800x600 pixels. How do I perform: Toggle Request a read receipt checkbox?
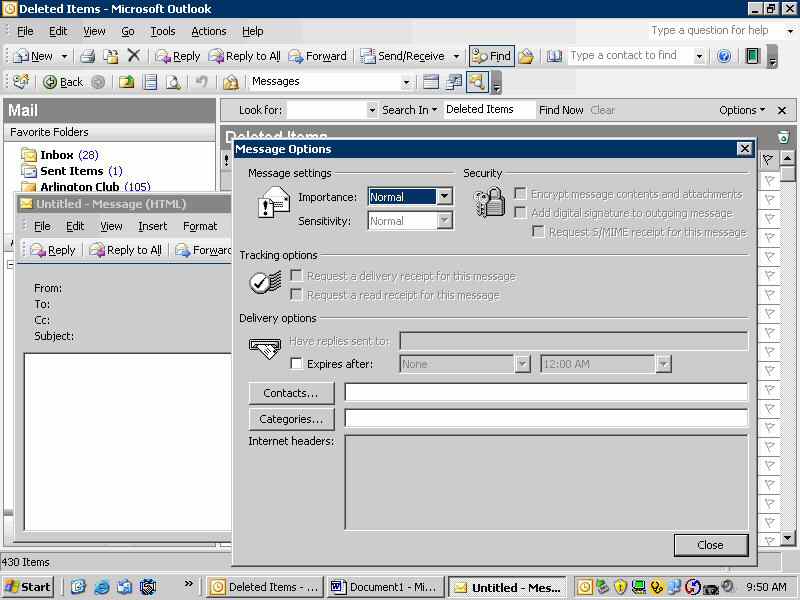pyautogui.click(x=296, y=294)
